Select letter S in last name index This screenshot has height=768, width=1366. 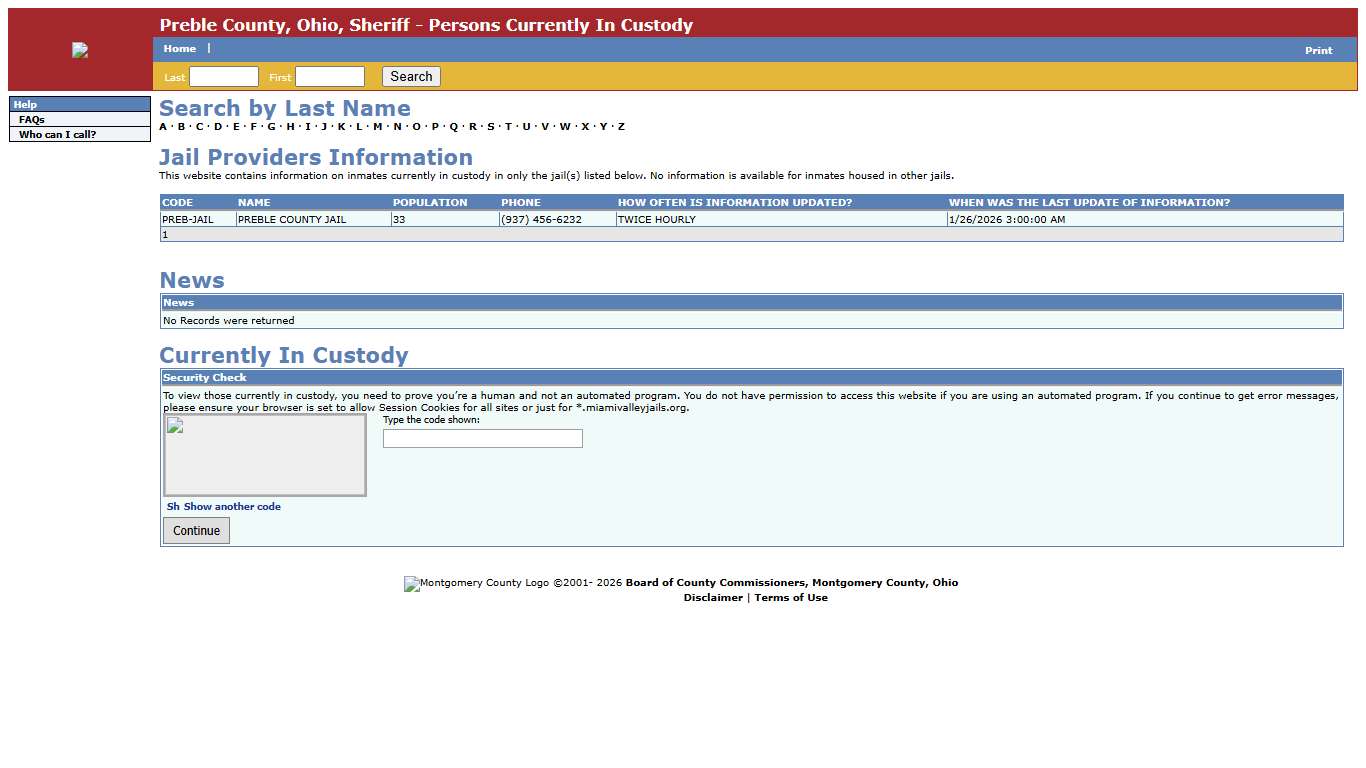point(490,127)
